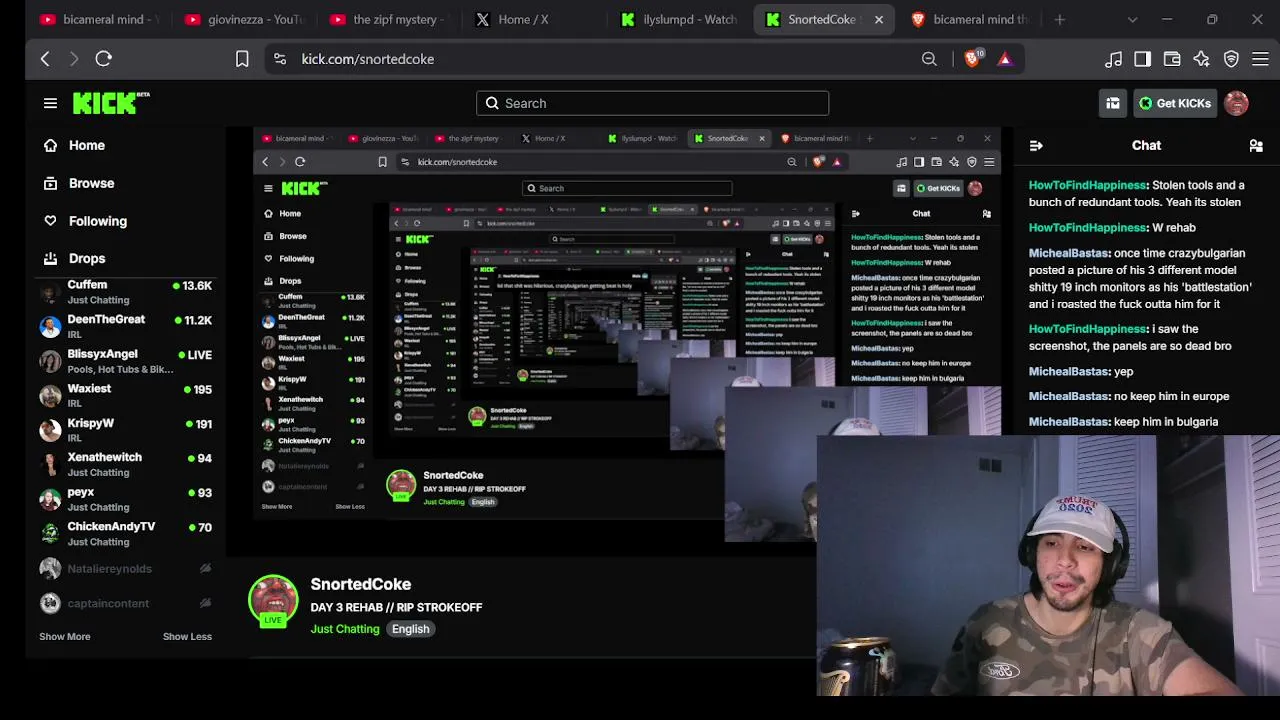Click the SnortedCoke channel name heading
Viewport: 1280px width, 720px height.
click(361, 584)
